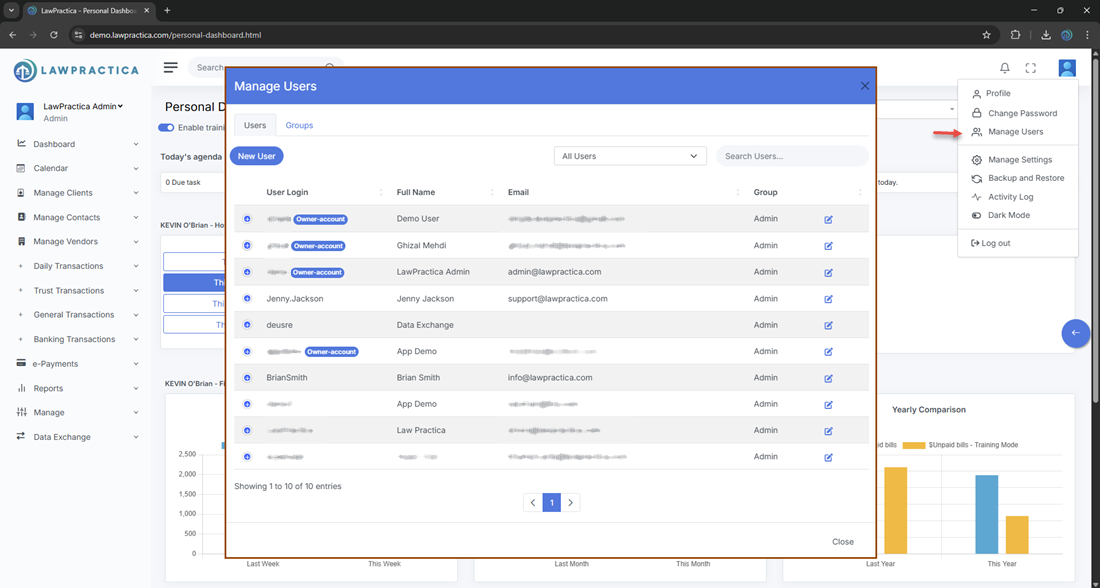Open the notifications bell icon

click(x=1005, y=68)
